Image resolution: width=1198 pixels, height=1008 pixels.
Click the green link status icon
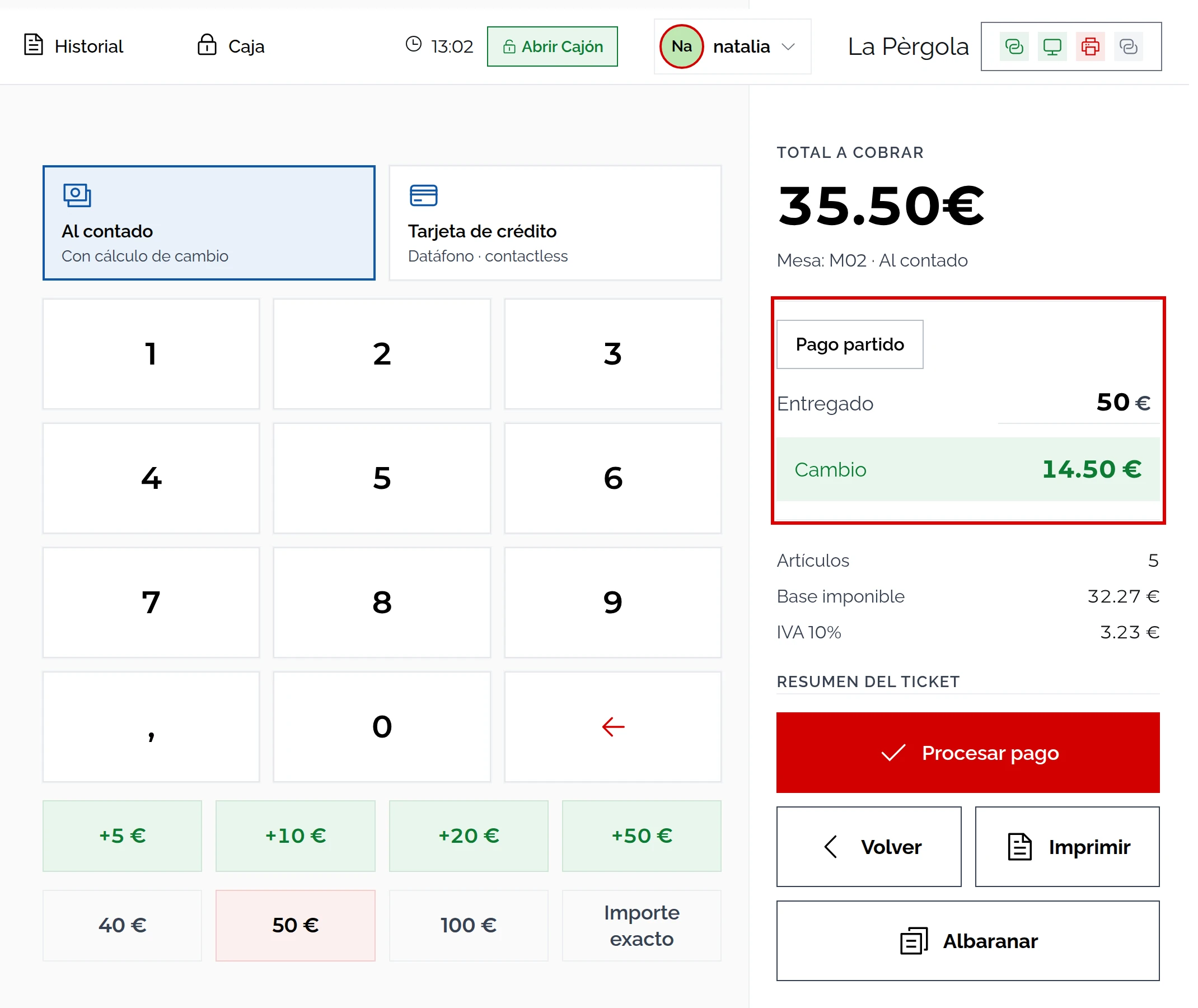point(1014,46)
